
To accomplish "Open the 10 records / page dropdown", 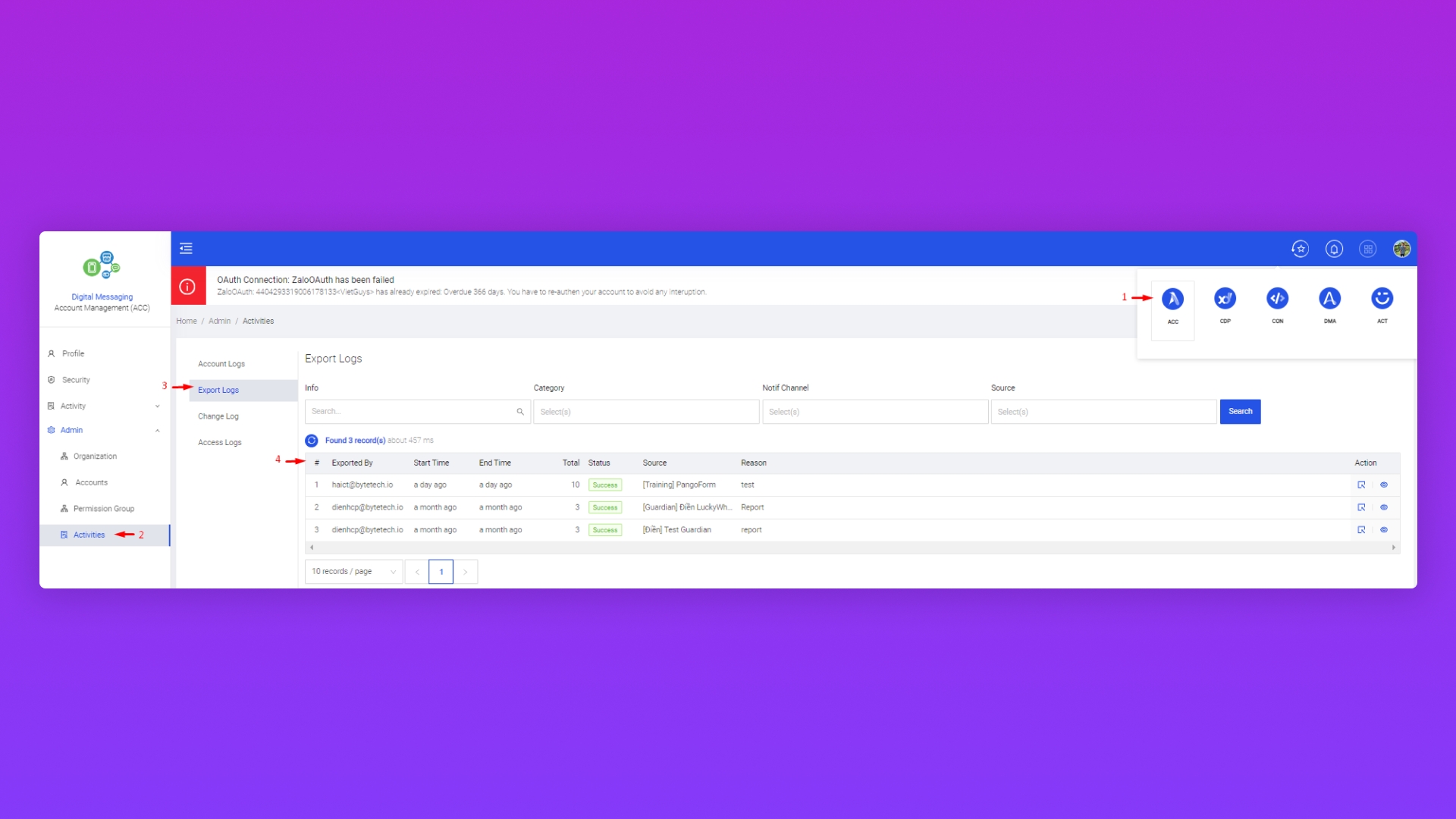I will pos(353,572).
